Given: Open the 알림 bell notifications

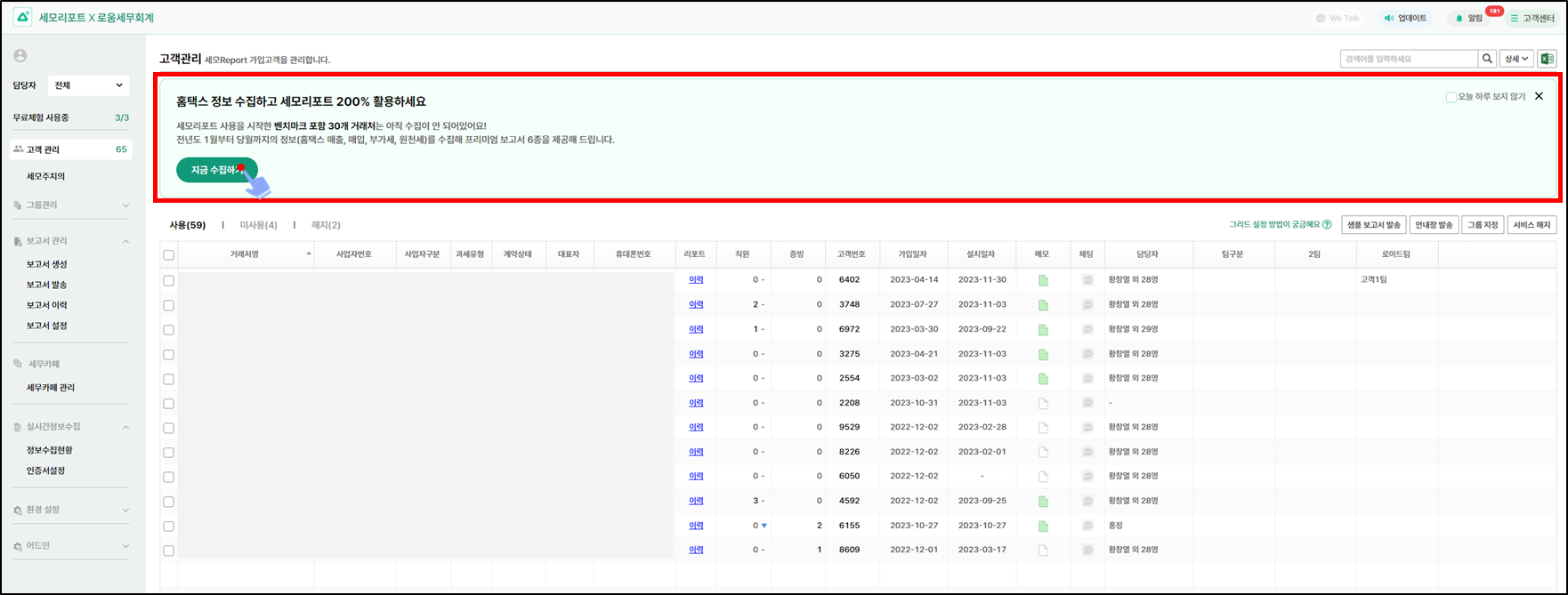Looking at the screenshot, I should [1459, 18].
